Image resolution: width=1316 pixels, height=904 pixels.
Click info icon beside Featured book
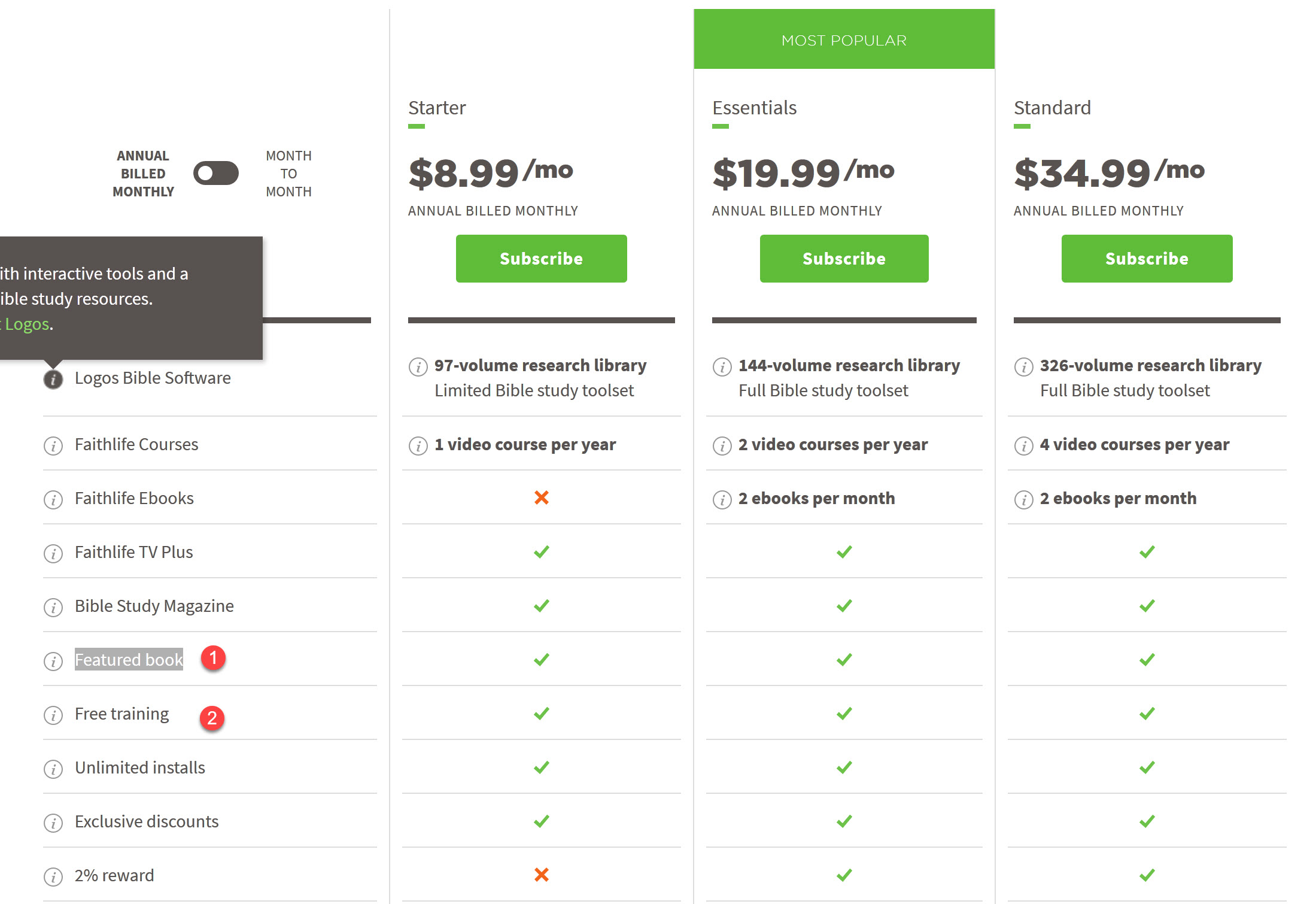(53, 661)
